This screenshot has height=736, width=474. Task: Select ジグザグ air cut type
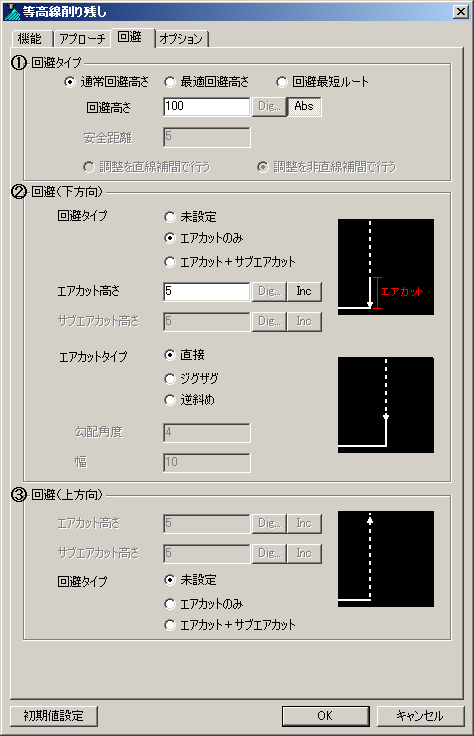(x=191, y=378)
